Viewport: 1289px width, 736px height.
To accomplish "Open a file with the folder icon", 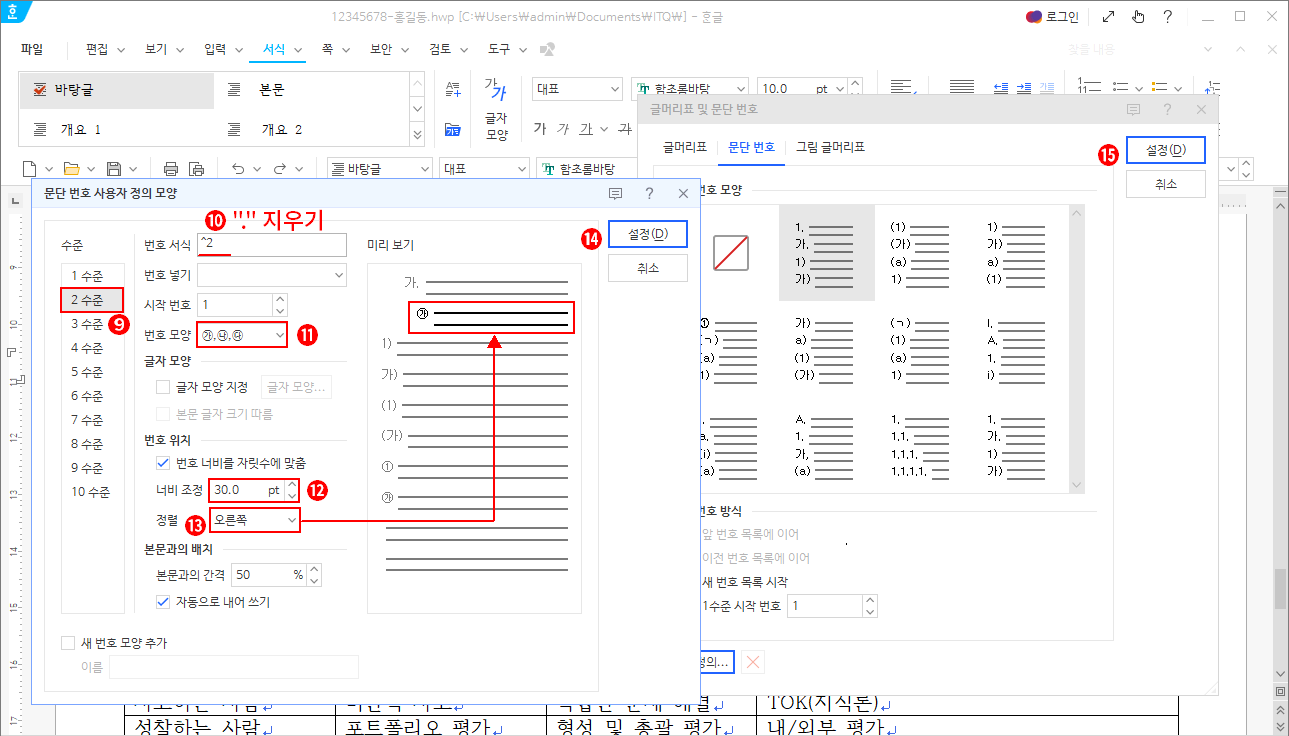I will (71, 167).
